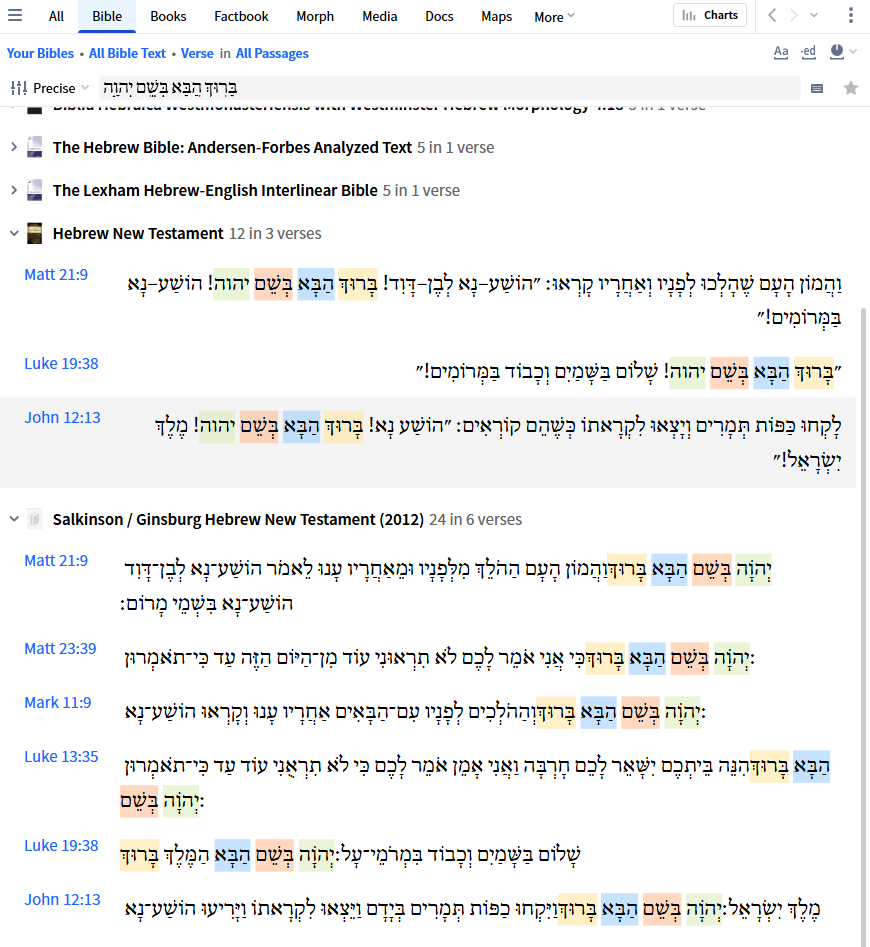Image resolution: width=870 pixels, height=947 pixels.
Task: Click the Hebrew New Testament cover icon
Action: coord(34,233)
